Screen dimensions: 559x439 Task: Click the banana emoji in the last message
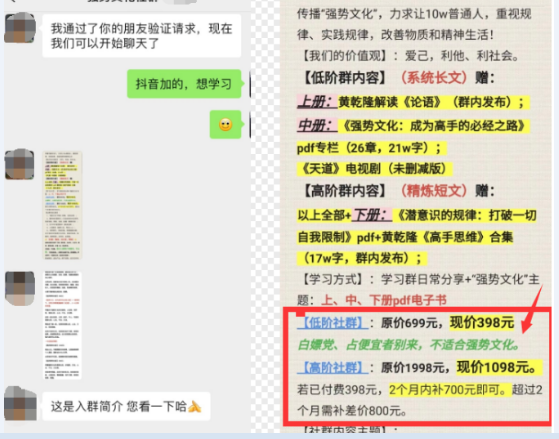tap(195, 406)
